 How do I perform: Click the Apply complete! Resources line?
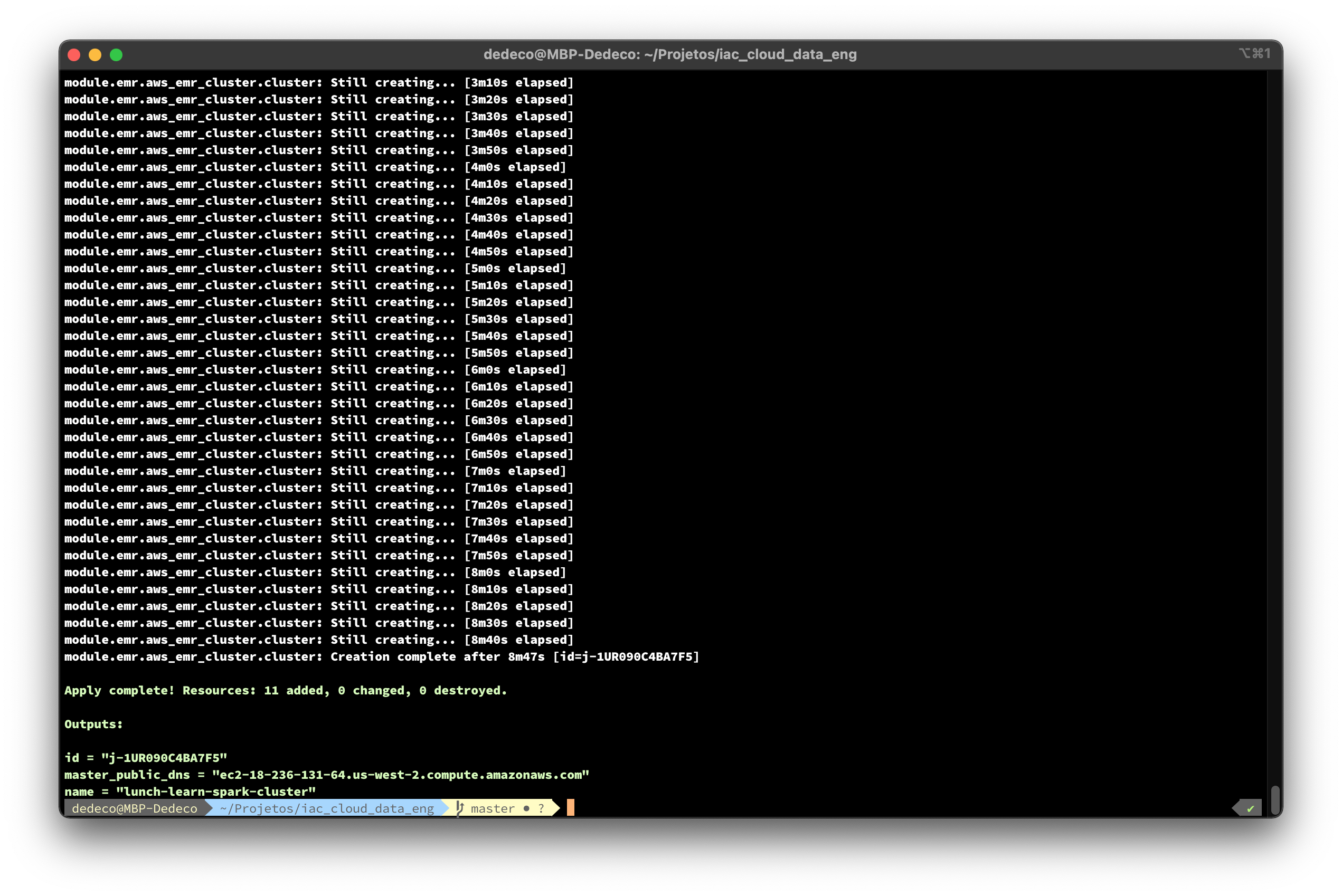click(286, 690)
